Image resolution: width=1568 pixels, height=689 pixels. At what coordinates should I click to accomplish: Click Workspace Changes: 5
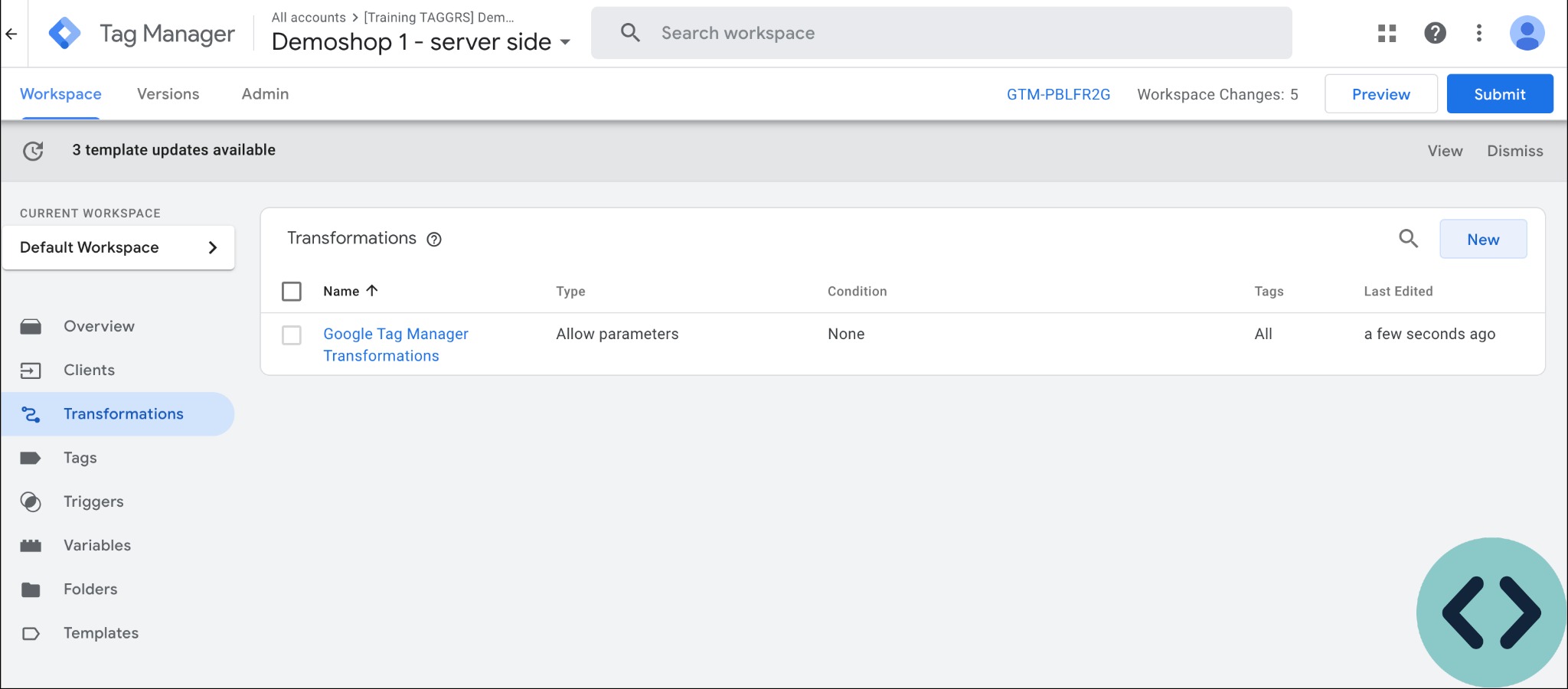1217,94
